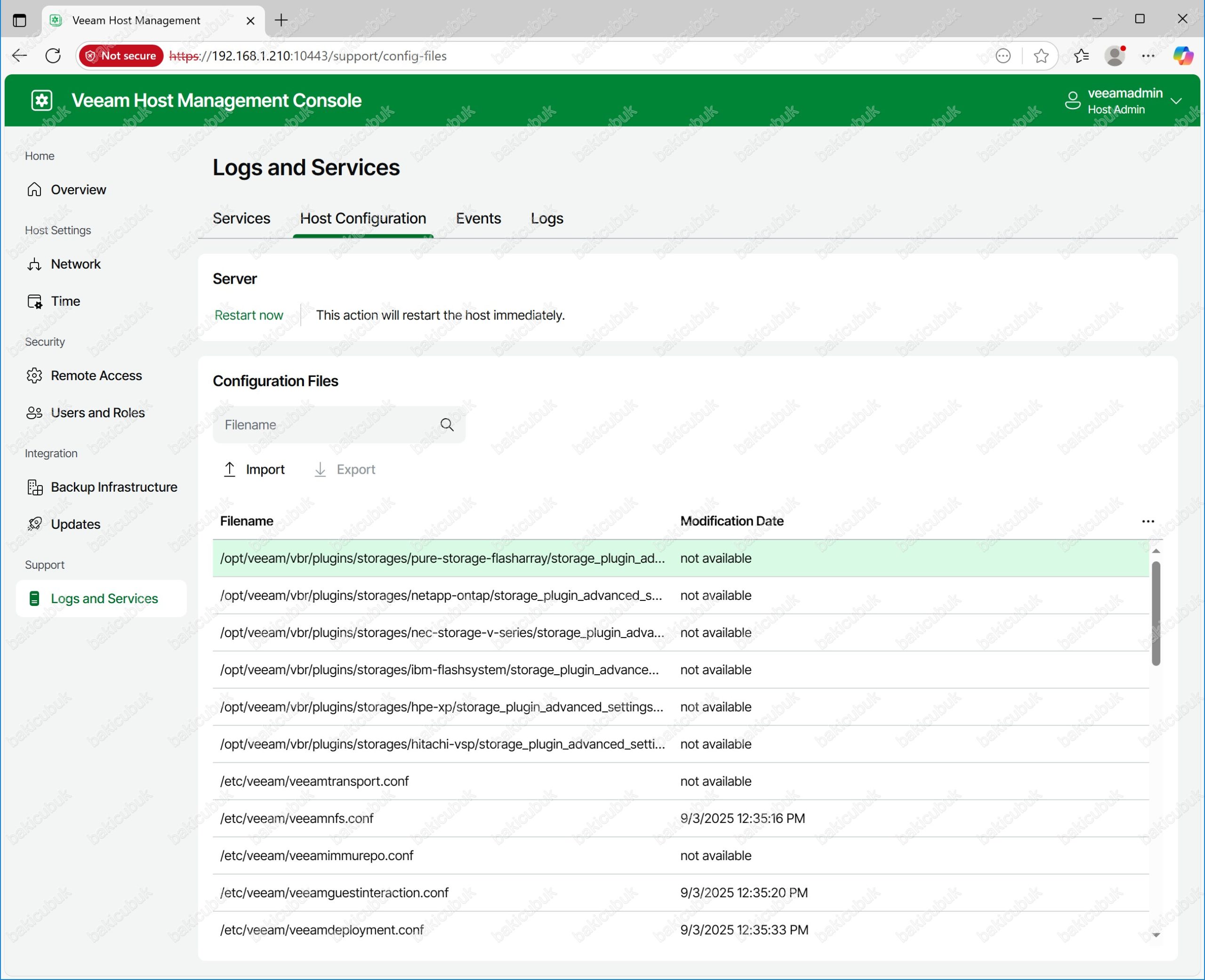Click the veeamadmin user avatar icon
This screenshot has height=980, width=1205.
coord(1072,101)
